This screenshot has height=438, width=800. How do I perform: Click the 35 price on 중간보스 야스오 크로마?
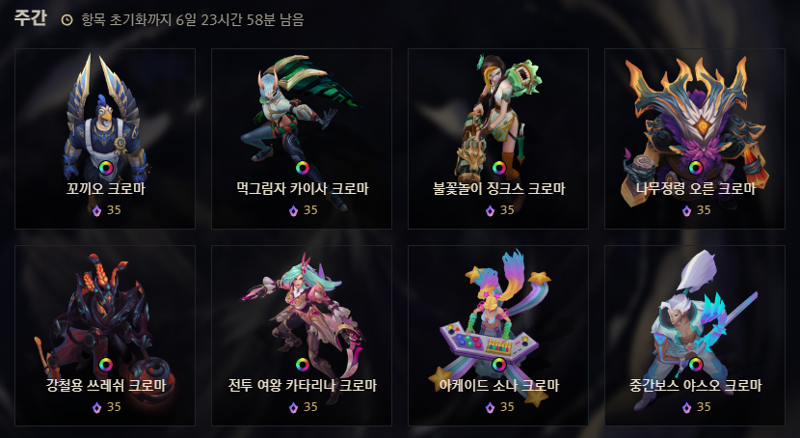704,407
